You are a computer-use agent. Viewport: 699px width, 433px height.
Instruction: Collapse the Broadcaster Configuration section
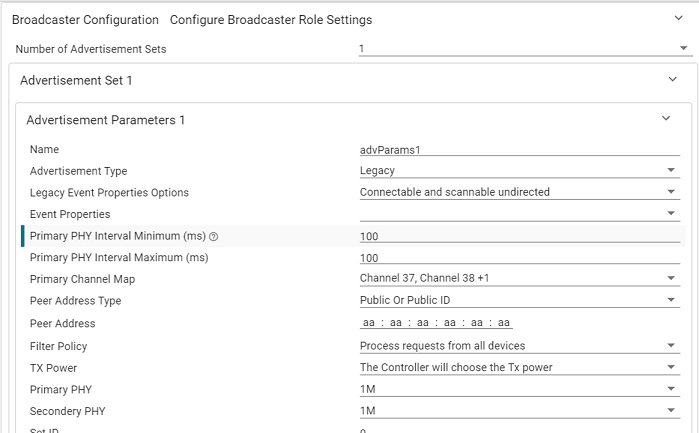point(679,19)
